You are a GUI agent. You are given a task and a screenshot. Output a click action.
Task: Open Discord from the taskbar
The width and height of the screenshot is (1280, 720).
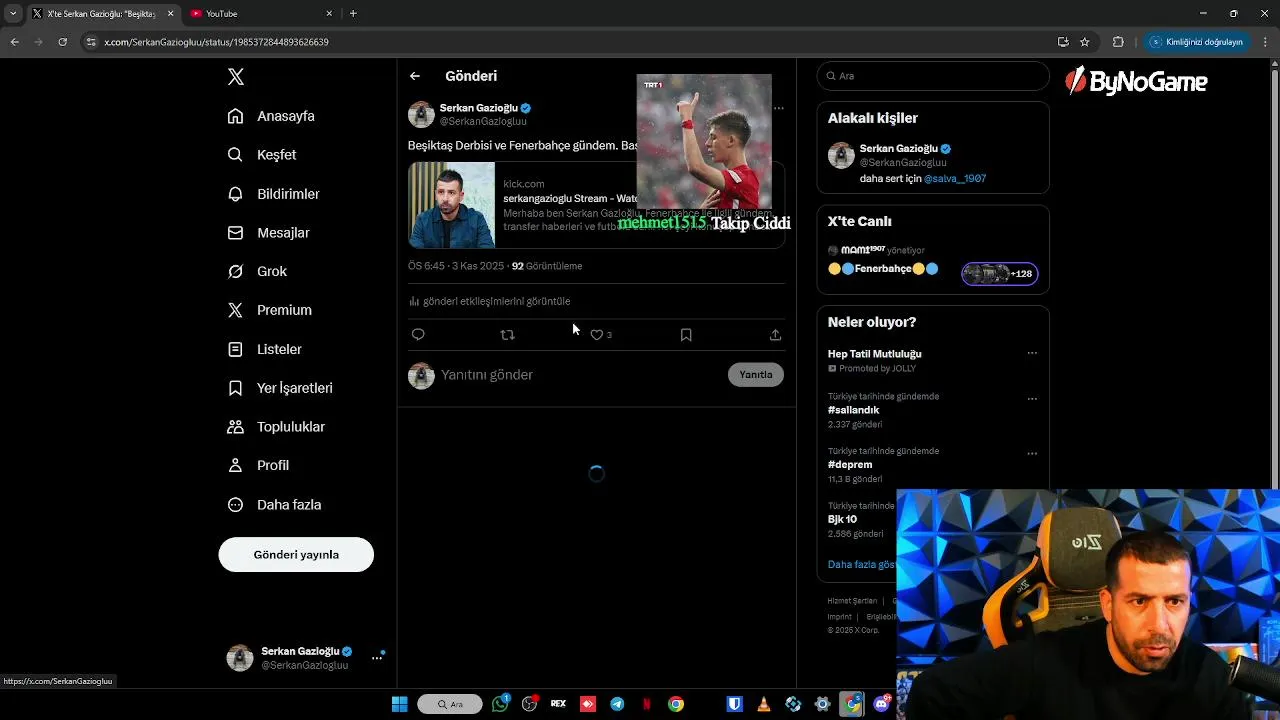click(x=882, y=704)
